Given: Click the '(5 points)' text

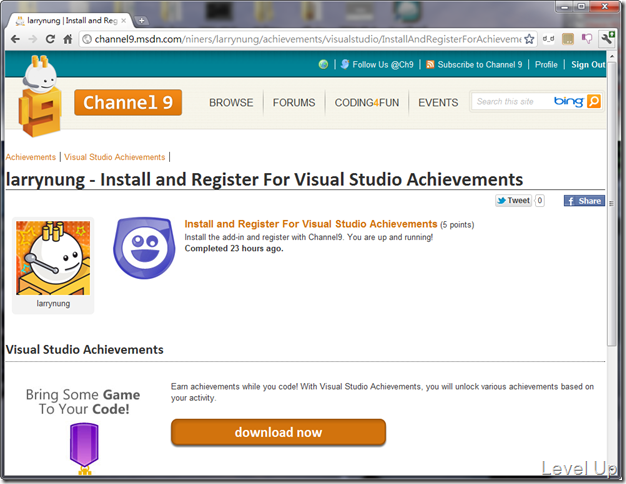Looking at the screenshot, I should 457,225.
